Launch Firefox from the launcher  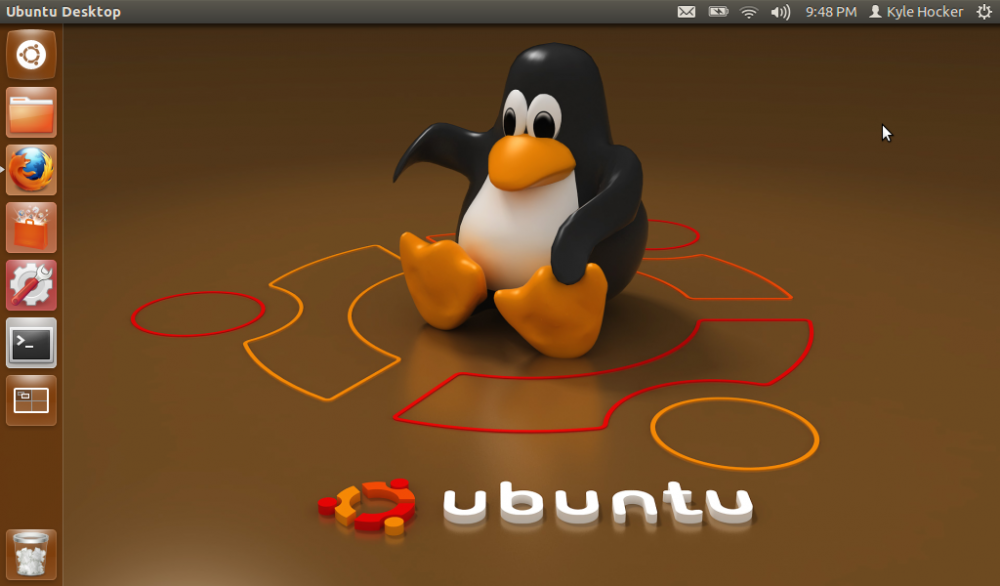click(x=31, y=170)
